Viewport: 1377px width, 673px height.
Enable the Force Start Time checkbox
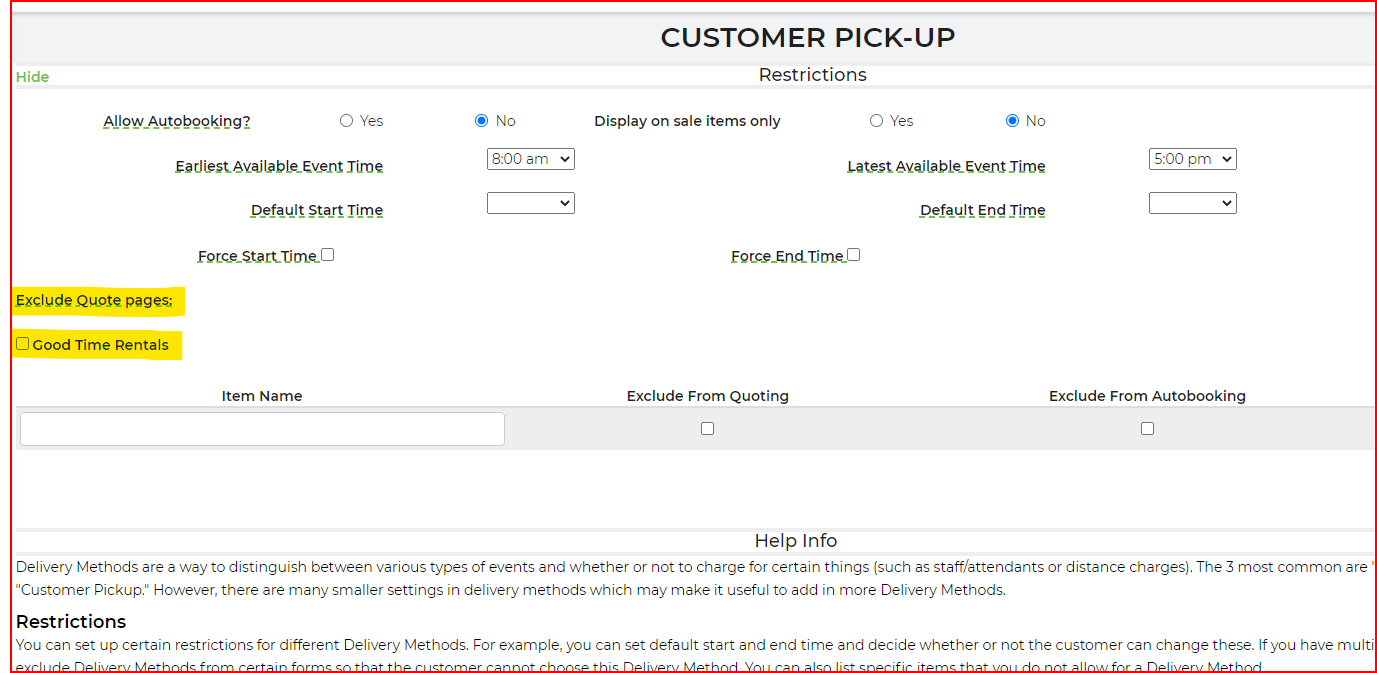[327, 255]
